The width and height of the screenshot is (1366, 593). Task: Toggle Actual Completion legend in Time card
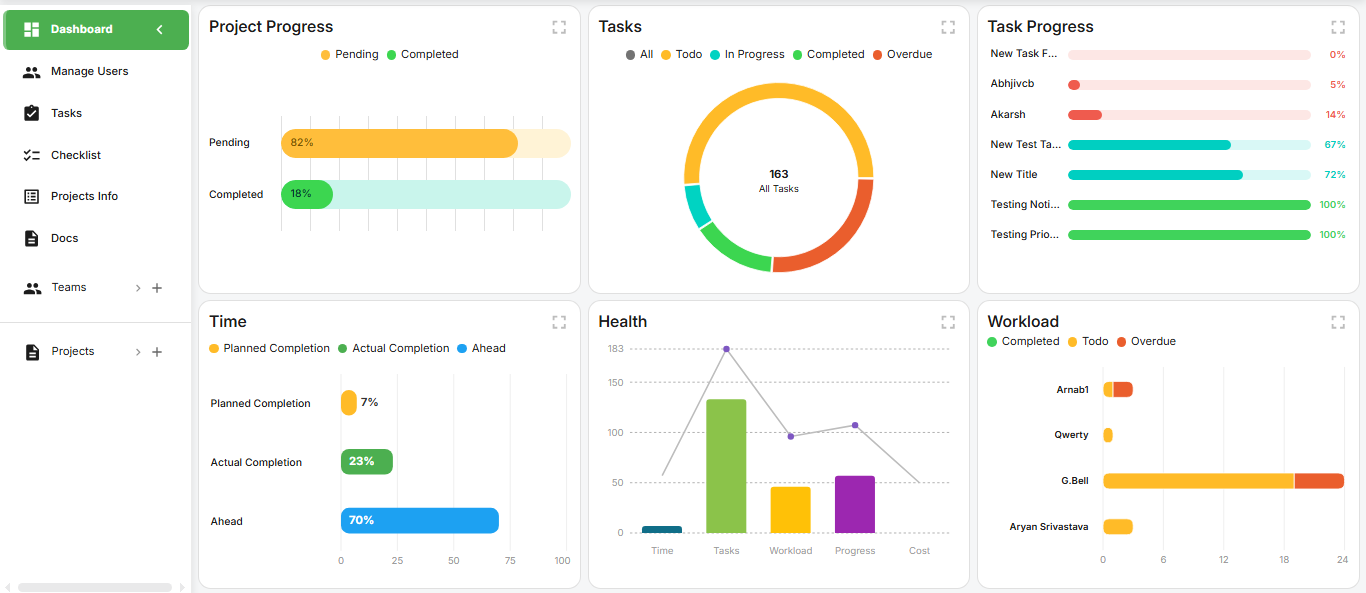393,349
